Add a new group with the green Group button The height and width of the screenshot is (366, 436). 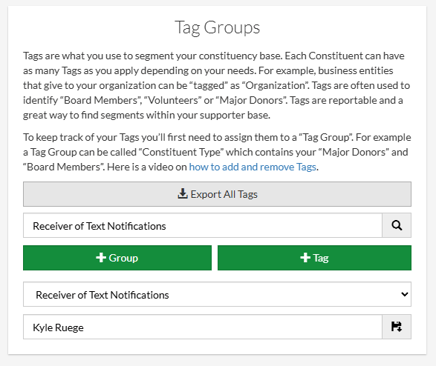tap(117, 258)
